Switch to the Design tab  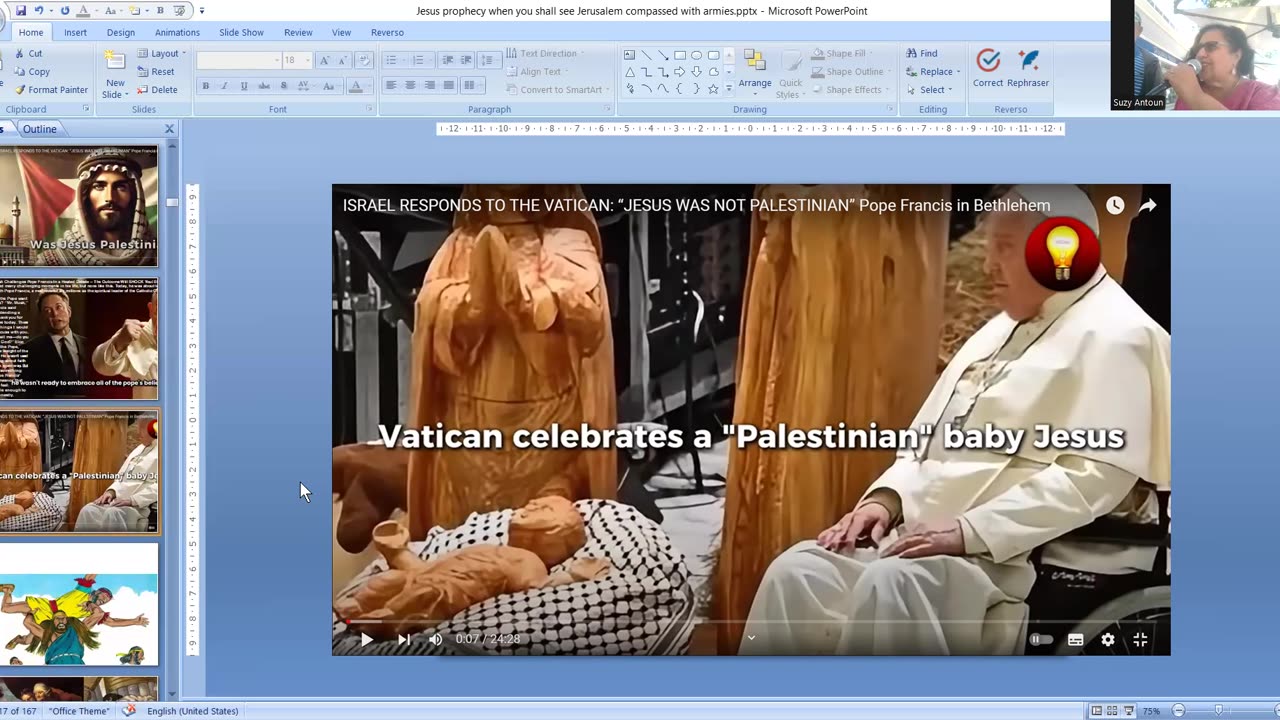pyautogui.click(x=120, y=32)
